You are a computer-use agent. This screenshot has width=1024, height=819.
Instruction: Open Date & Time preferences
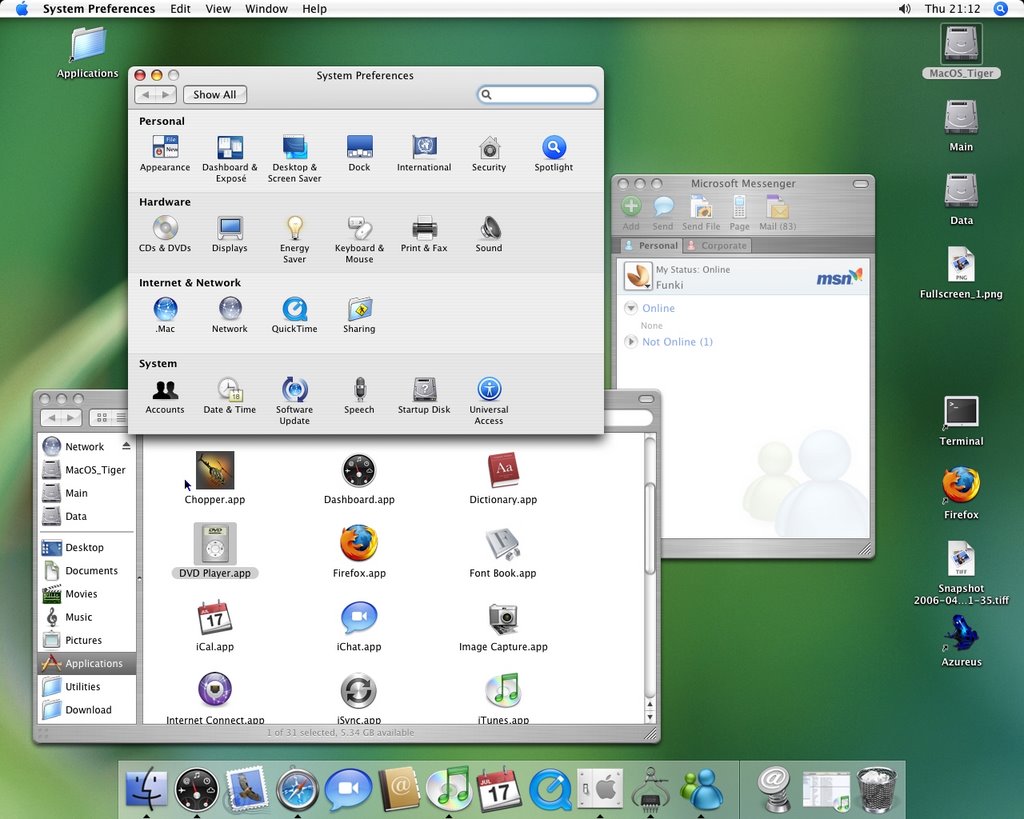pos(230,396)
